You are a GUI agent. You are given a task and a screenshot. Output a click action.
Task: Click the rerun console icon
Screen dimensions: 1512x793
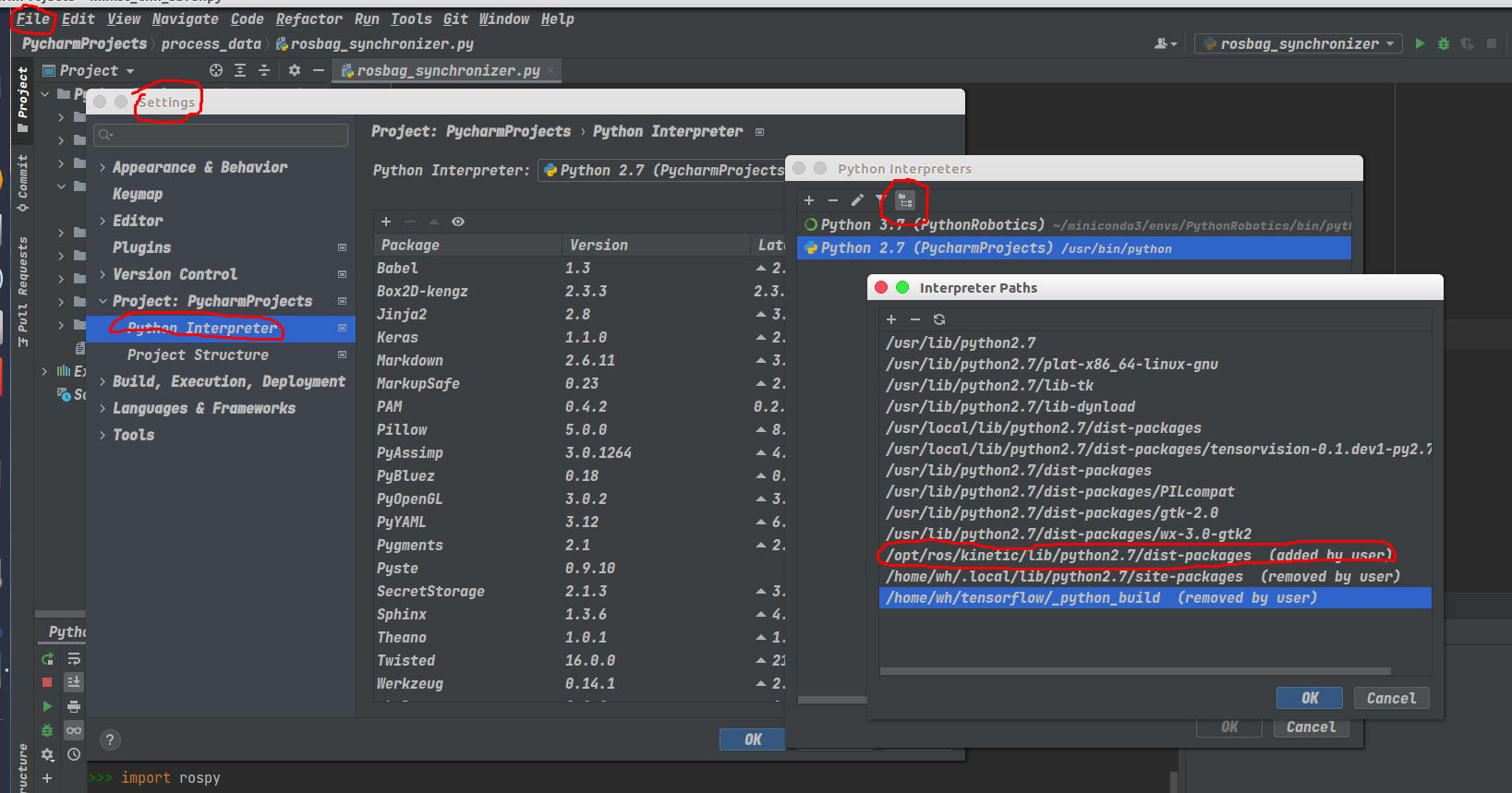pyautogui.click(x=47, y=659)
